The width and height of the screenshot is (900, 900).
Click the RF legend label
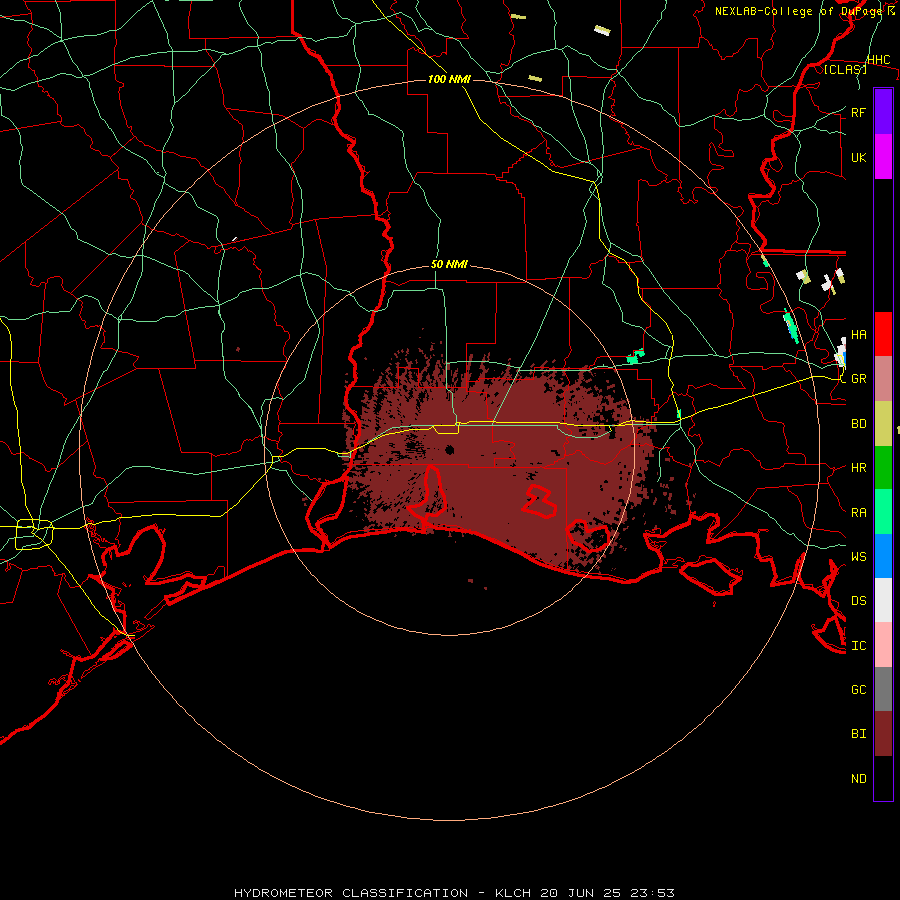point(858,112)
